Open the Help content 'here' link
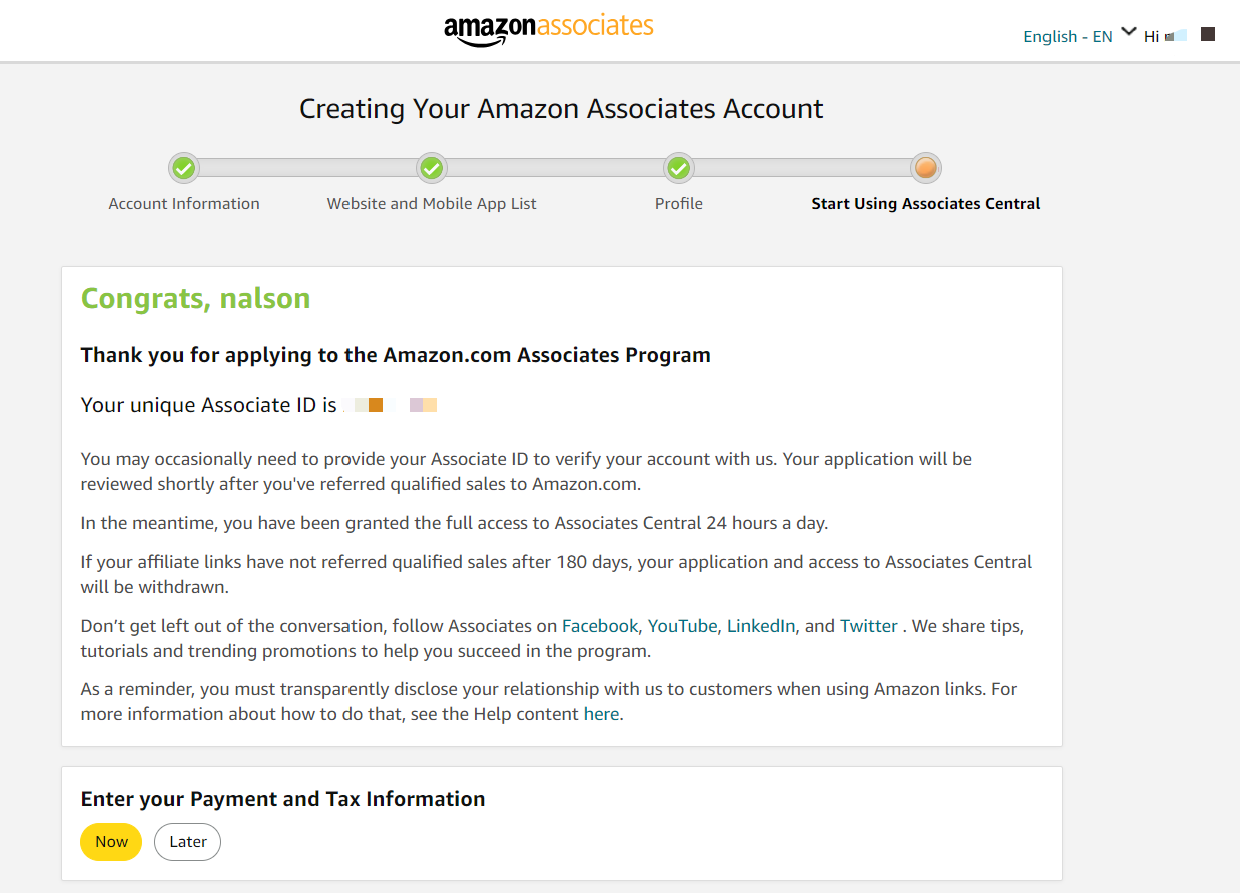Screen dimensions: 1240x893 click(601, 714)
